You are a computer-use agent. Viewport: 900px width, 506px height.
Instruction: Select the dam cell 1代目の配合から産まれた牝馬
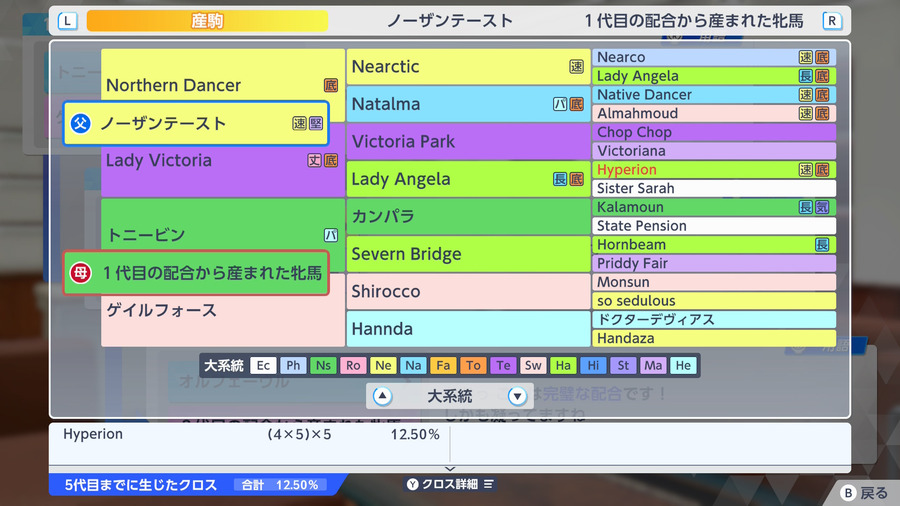196,273
